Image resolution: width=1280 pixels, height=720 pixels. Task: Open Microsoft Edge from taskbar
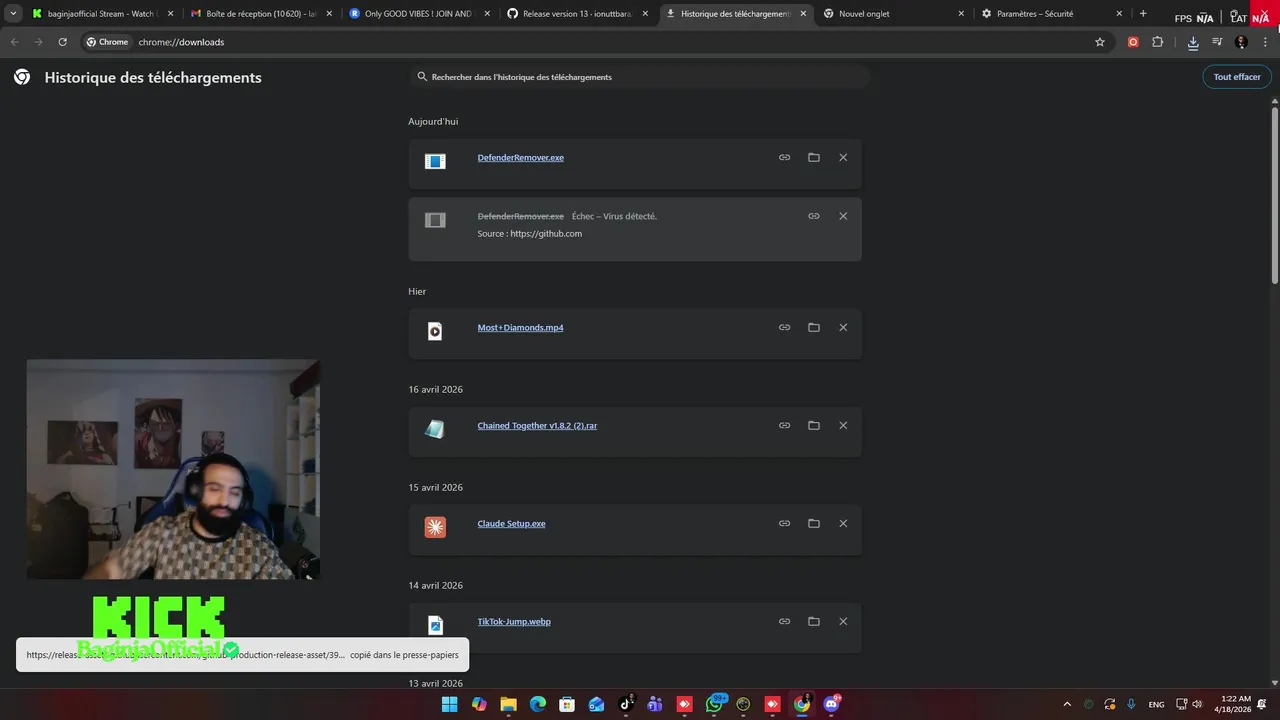(x=537, y=704)
